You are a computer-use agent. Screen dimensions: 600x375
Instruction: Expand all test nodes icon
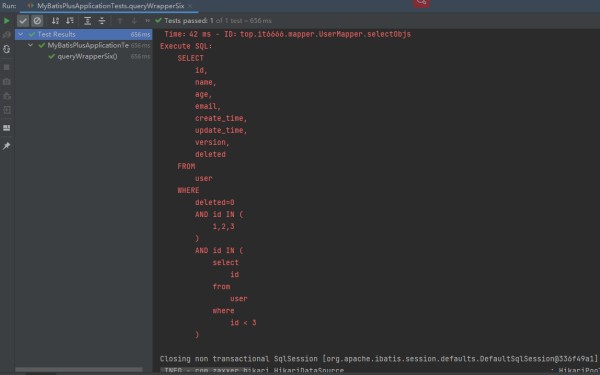click(x=88, y=21)
